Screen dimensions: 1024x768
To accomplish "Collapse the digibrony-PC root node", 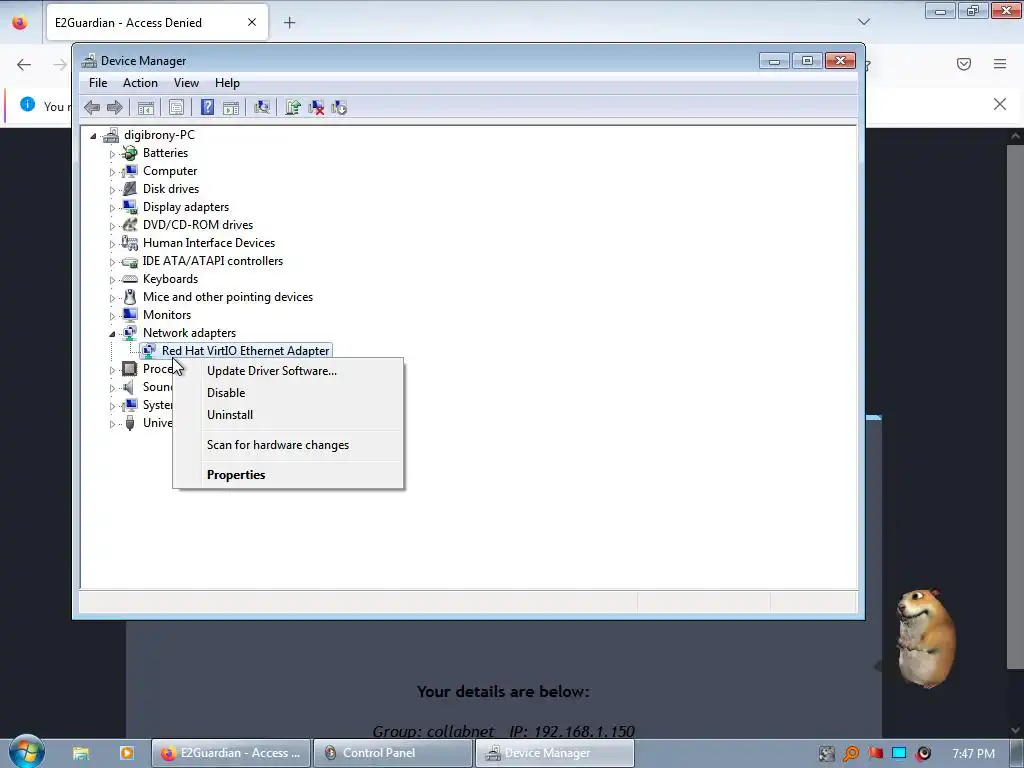I will [x=93, y=136].
